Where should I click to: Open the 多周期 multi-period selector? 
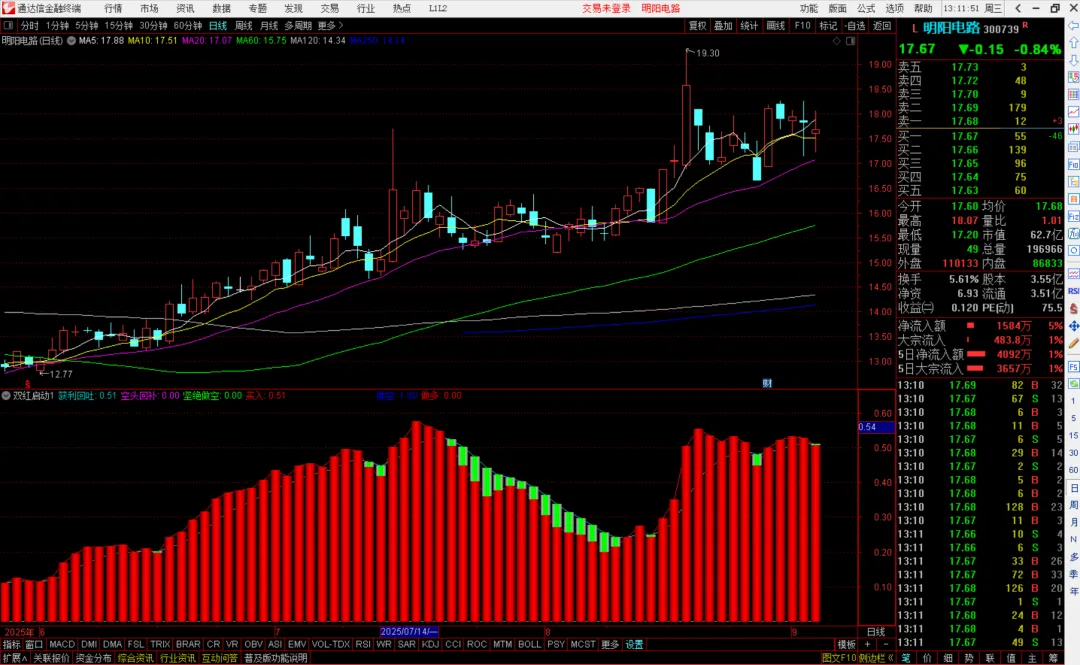coord(298,25)
